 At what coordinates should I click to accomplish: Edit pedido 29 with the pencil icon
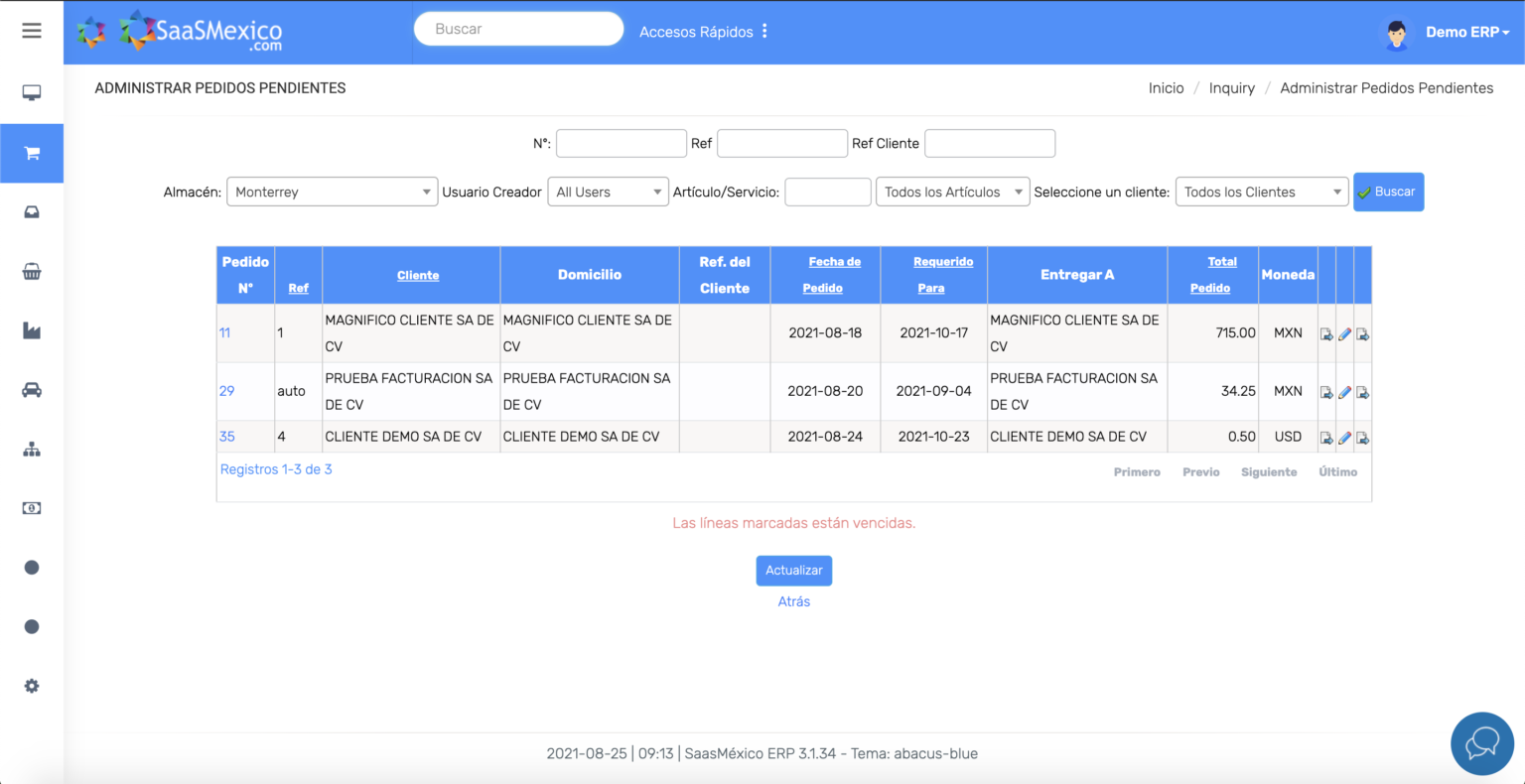[x=1345, y=392]
